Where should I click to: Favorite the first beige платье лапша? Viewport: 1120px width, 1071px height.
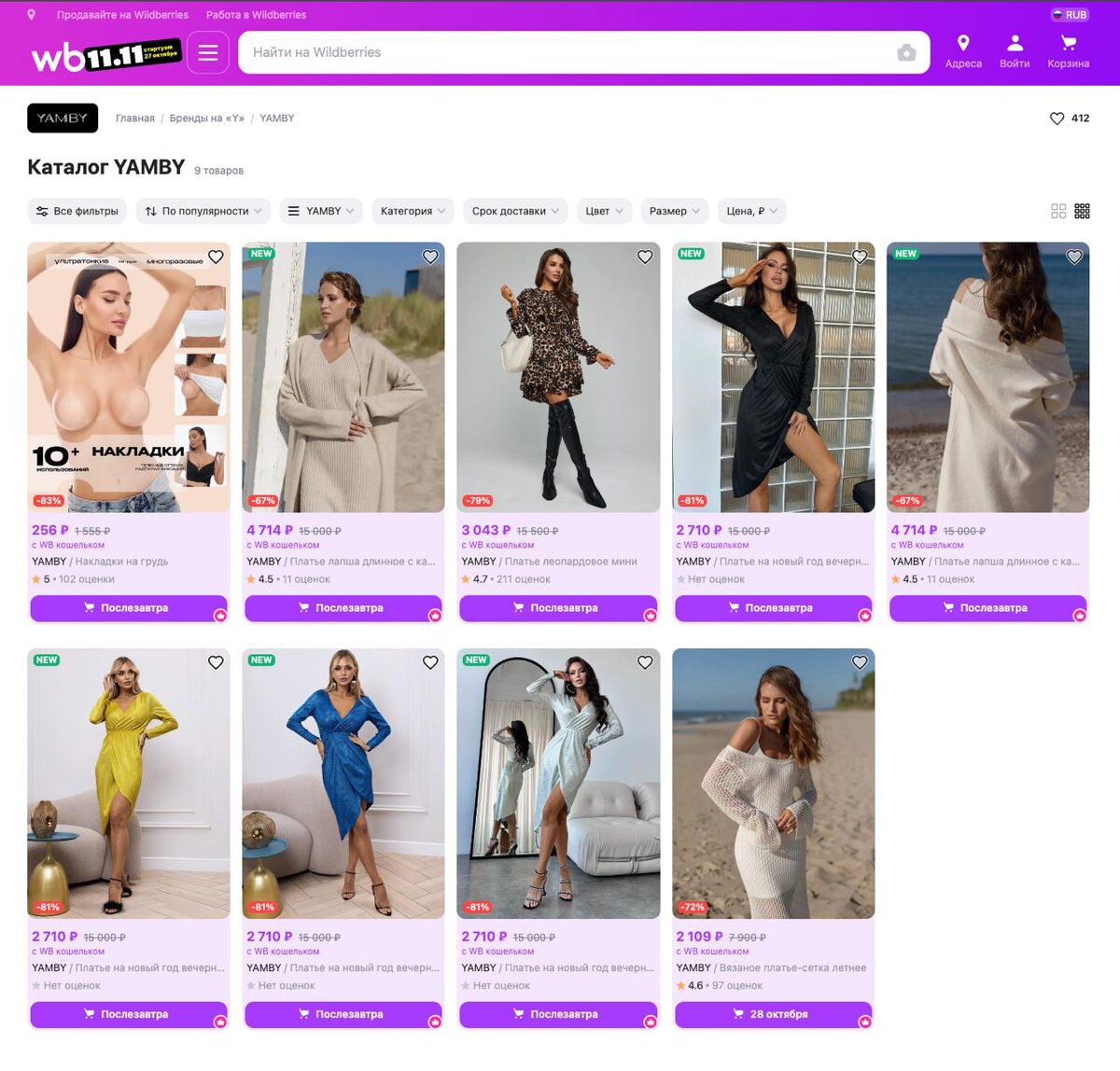click(x=430, y=257)
